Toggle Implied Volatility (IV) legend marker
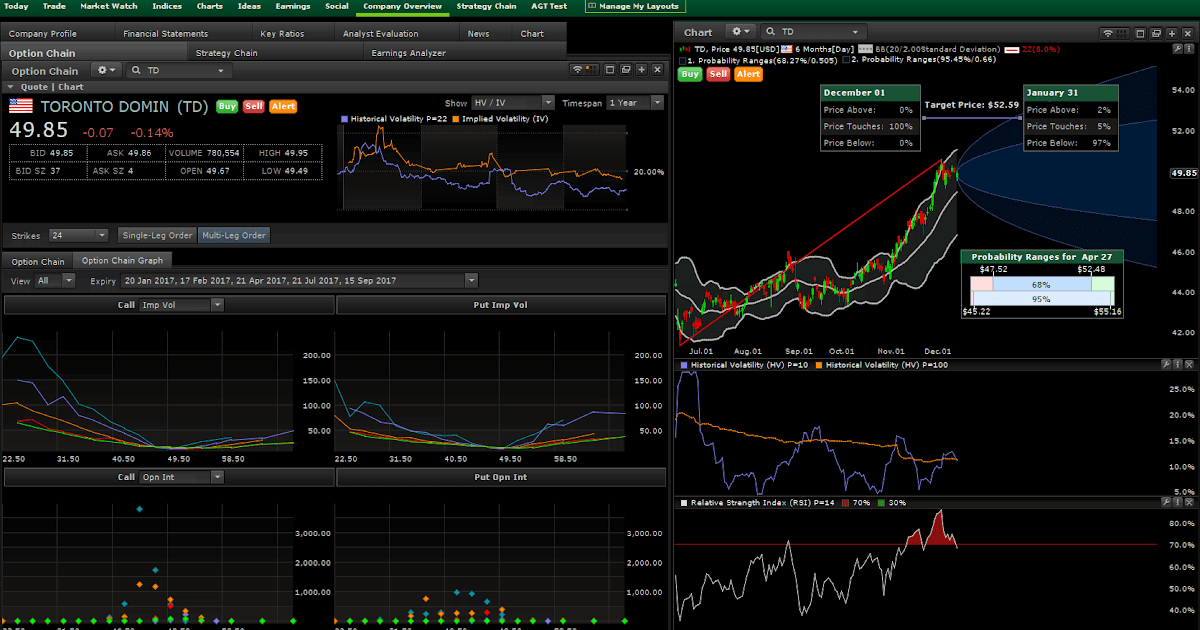 click(455, 119)
